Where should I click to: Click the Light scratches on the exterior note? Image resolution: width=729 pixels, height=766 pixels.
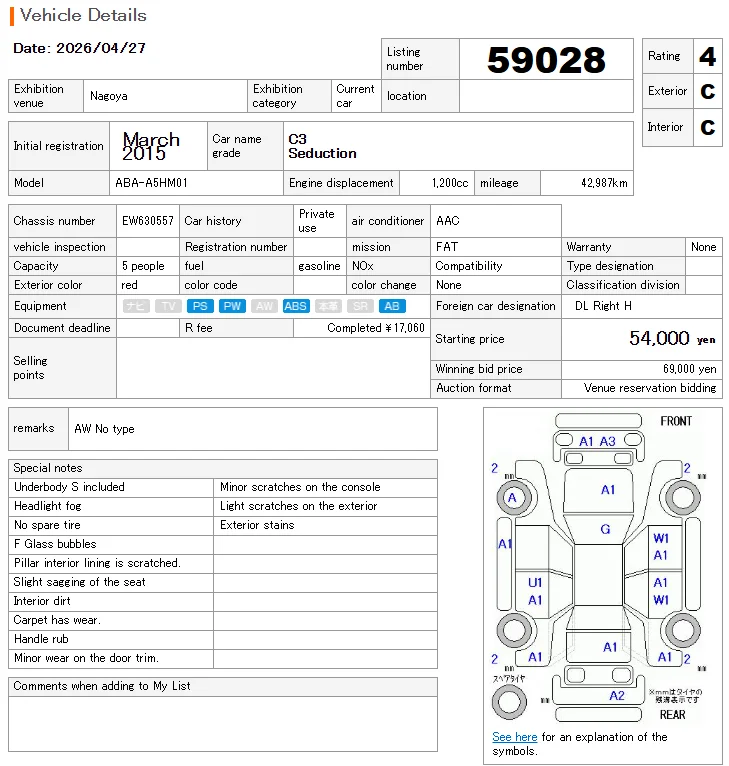tap(299, 506)
